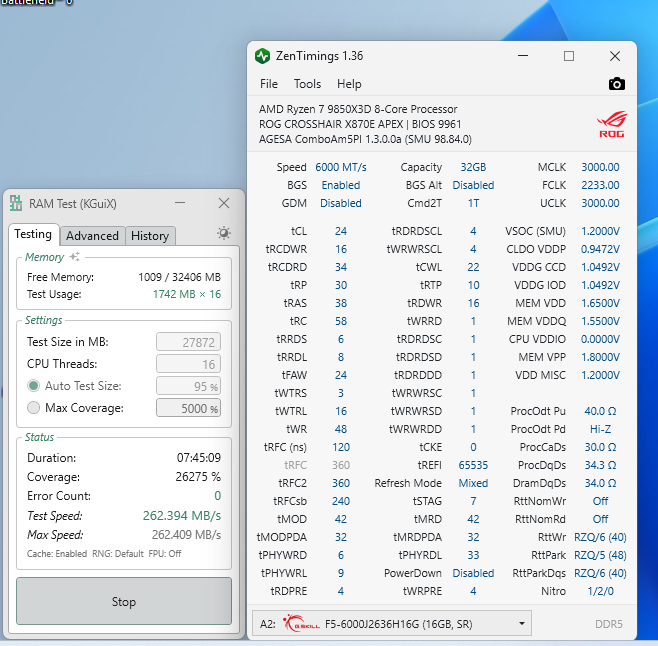
Task: Click the MEM VDDQ value 1.5500V
Action: 600,321
